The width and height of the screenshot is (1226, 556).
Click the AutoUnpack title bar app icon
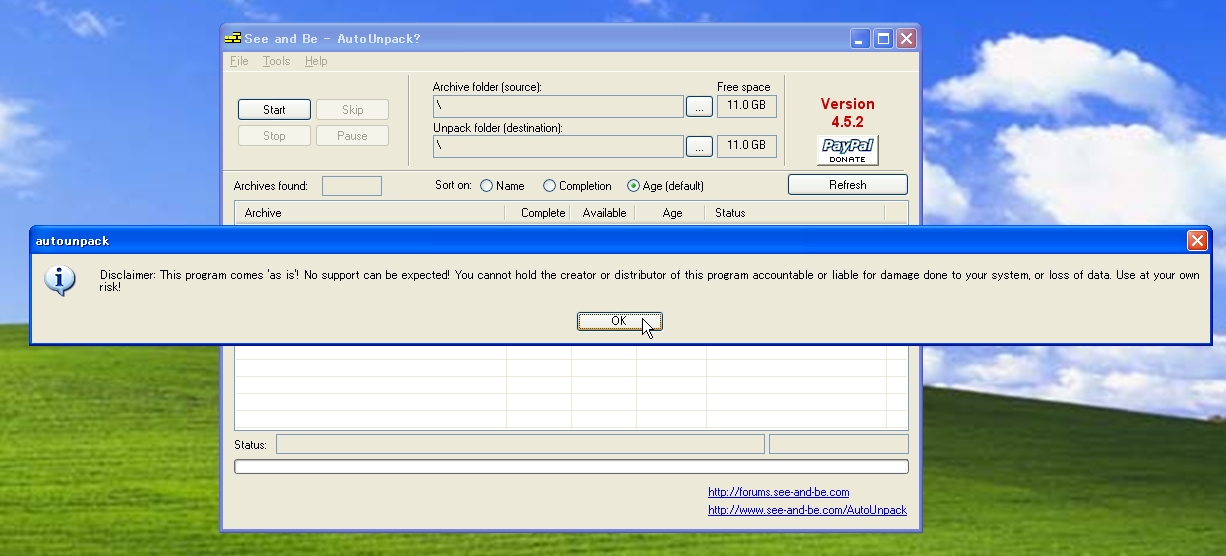233,39
